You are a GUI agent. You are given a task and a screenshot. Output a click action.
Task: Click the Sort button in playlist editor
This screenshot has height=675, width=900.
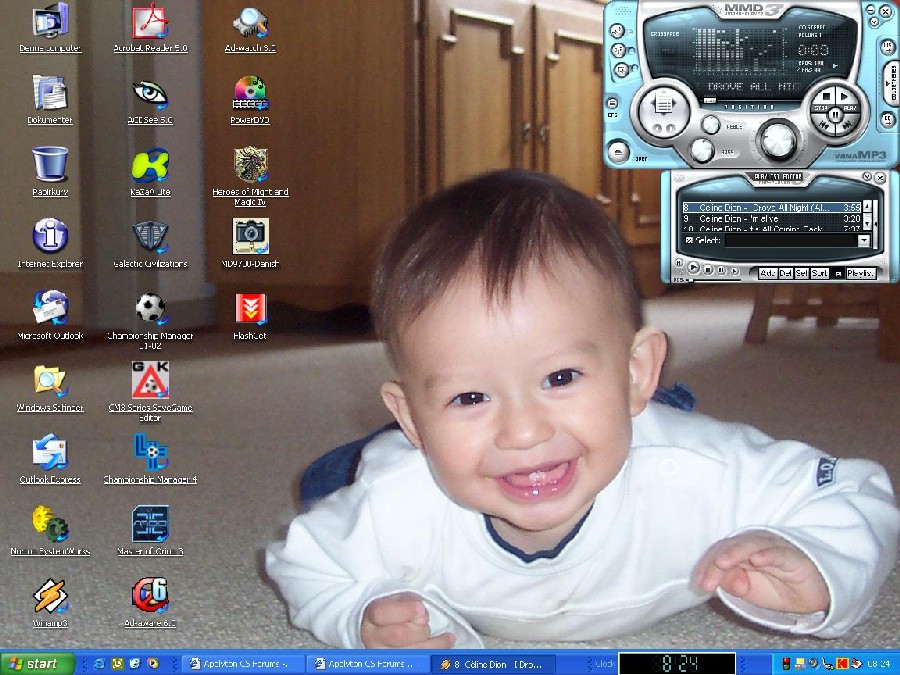(x=819, y=274)
